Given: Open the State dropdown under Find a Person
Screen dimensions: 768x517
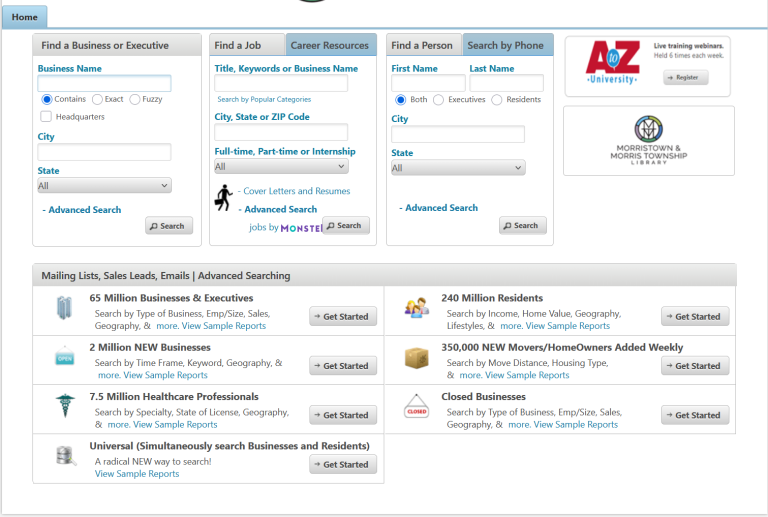Looking at the screenshot, I should 457,168.
